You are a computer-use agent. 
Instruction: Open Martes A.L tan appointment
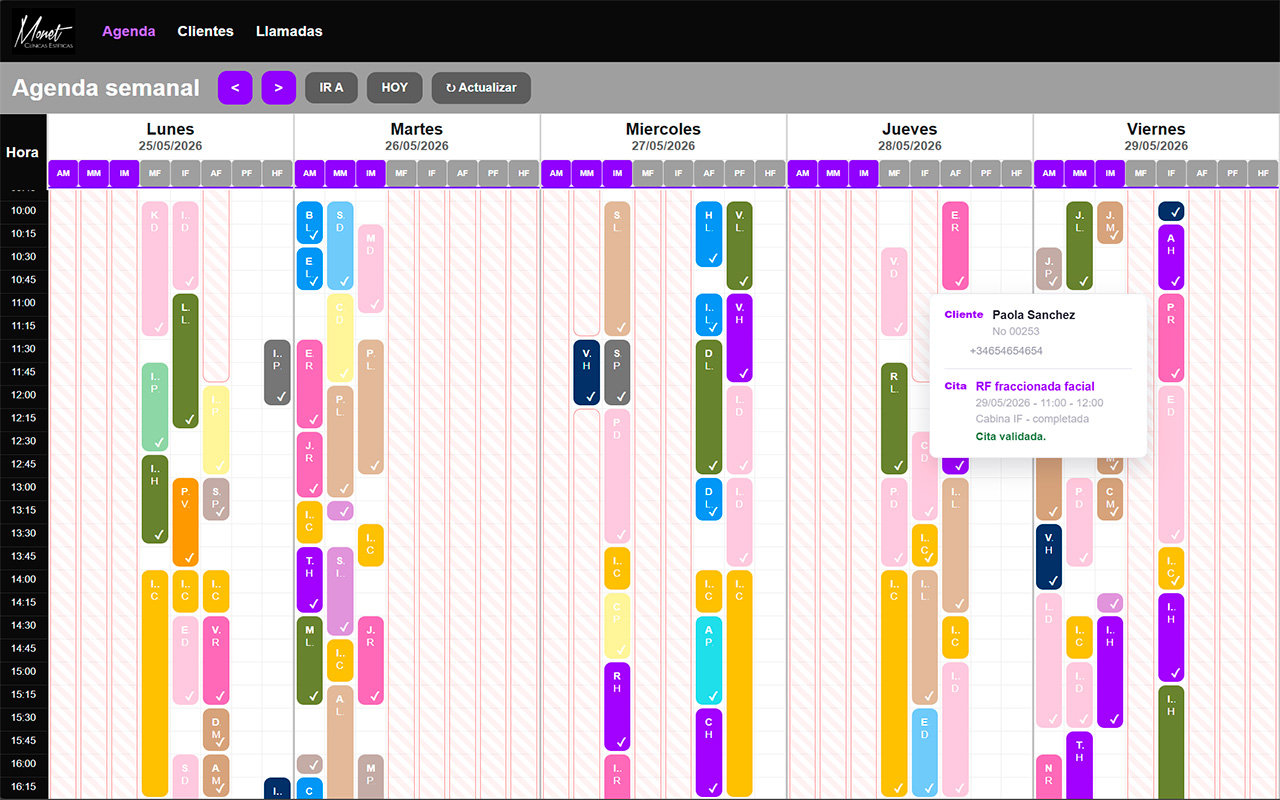tap(340, 742)
